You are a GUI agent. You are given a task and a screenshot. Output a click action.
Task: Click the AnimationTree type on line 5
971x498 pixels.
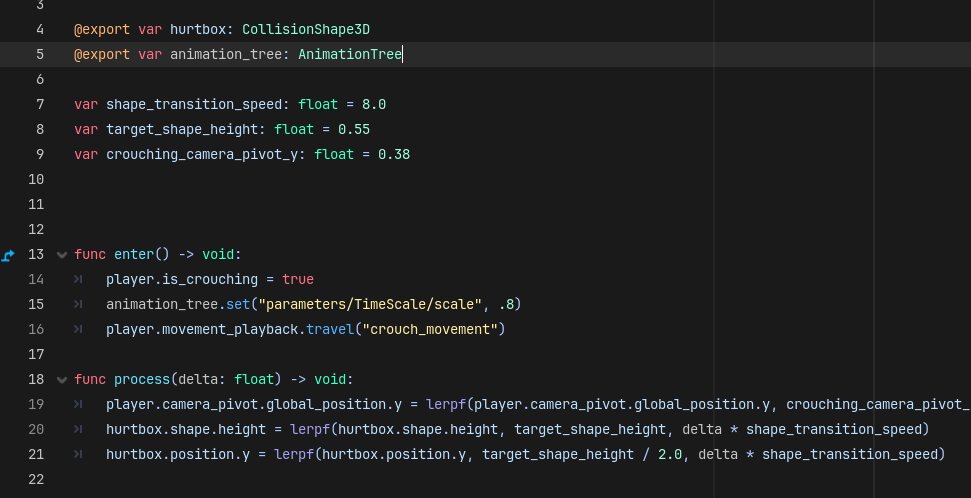click(x=350, y=55)
